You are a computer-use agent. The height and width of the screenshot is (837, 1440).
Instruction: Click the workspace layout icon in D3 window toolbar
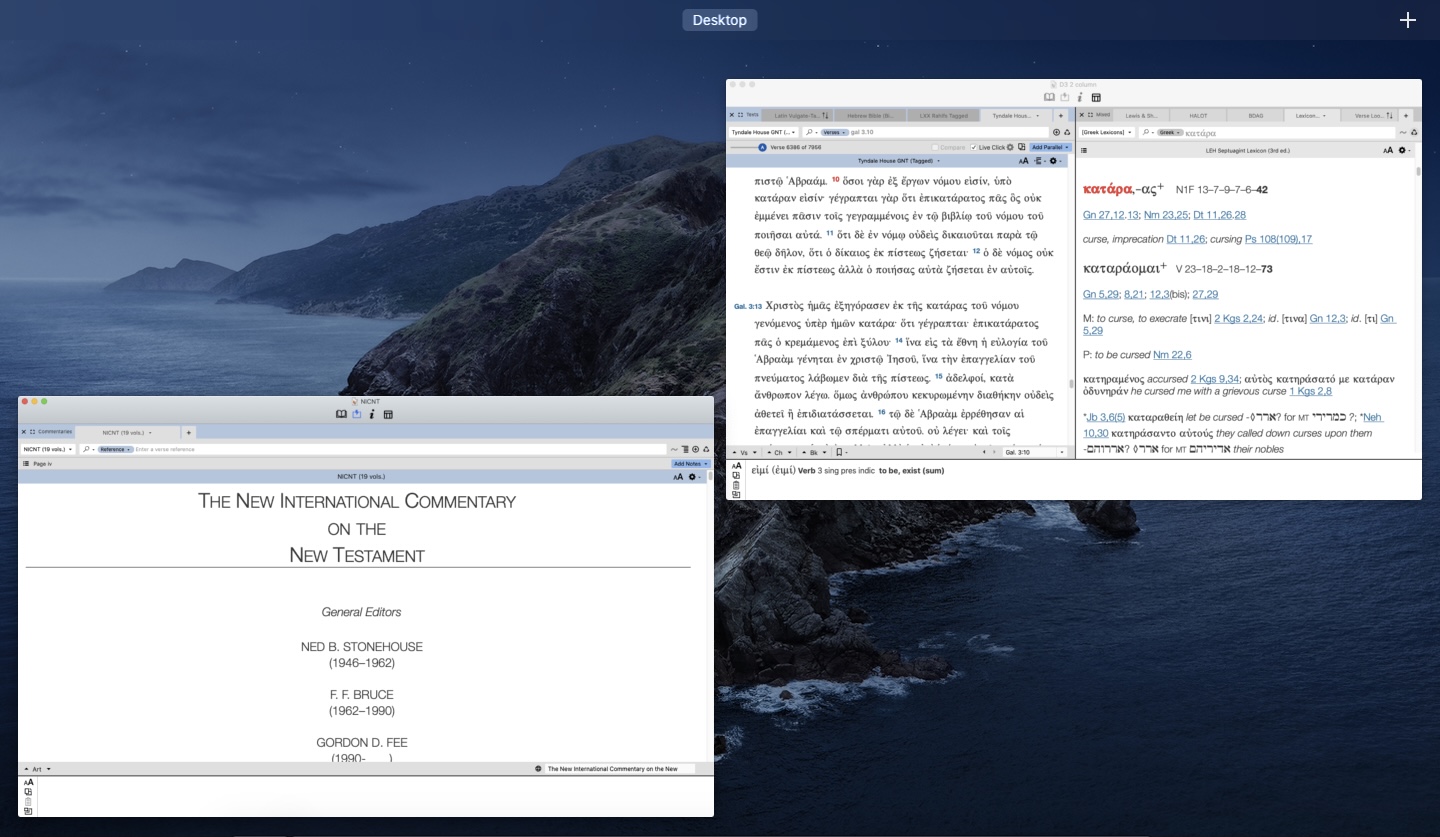click(x=1096, y=97)
